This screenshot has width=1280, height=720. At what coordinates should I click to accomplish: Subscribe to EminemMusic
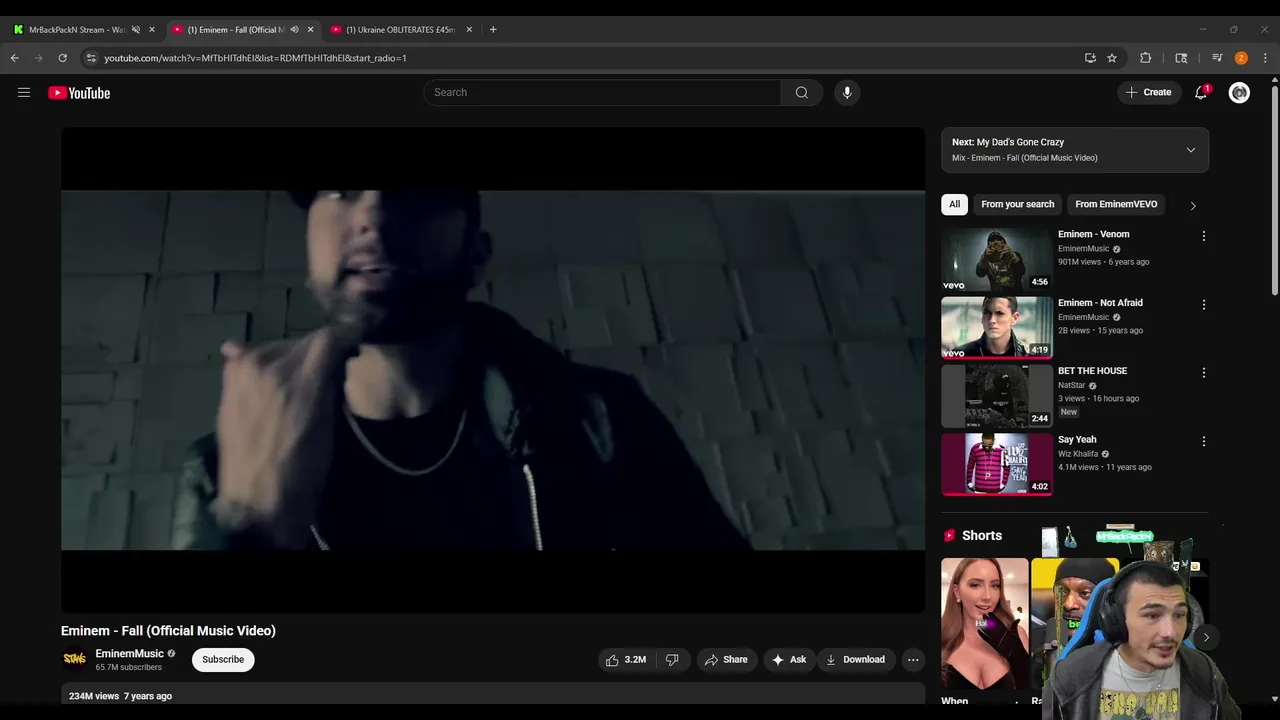tap(223, 660)
